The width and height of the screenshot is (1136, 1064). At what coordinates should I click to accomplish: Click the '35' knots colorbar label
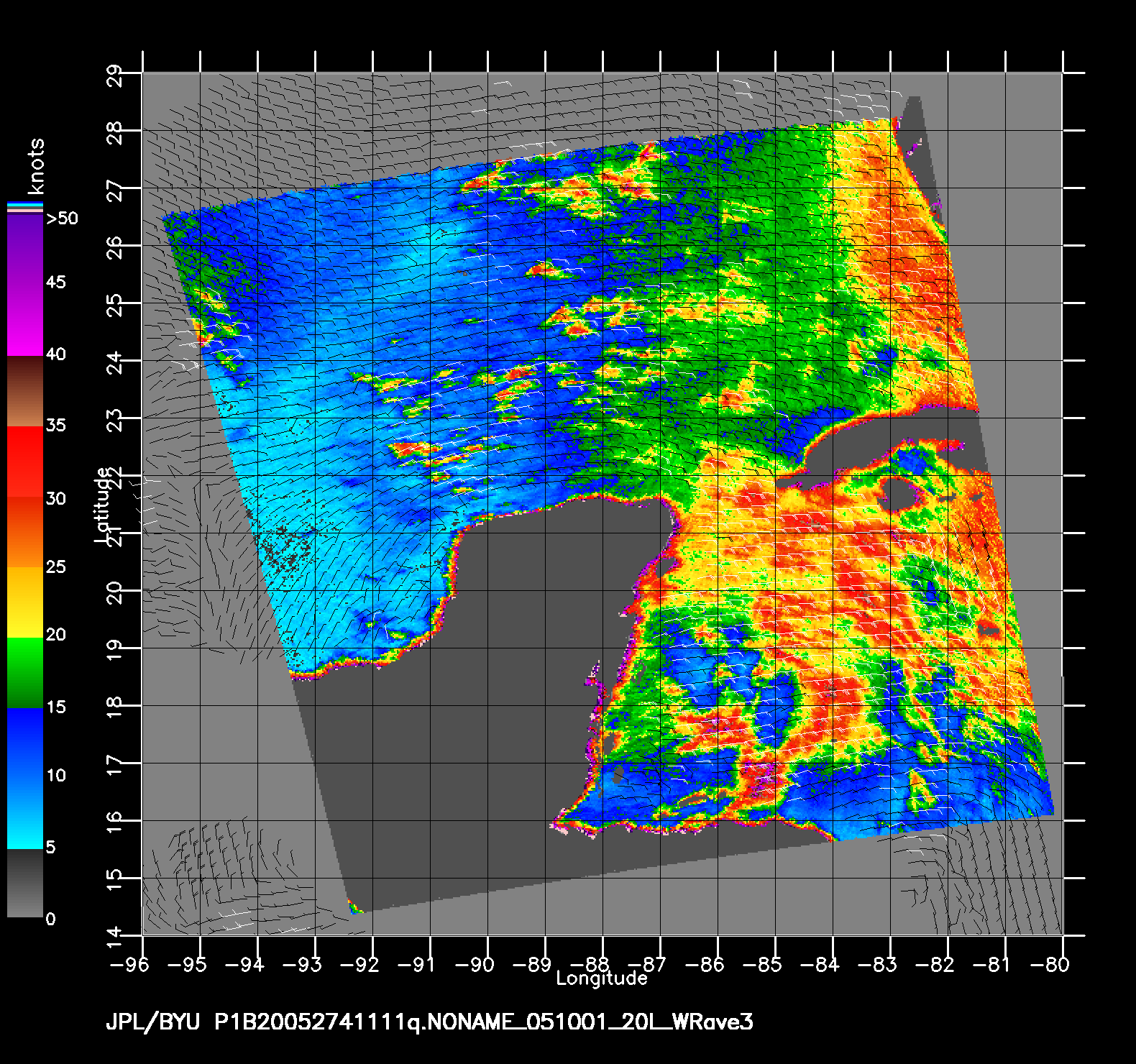click(x=55, y=426)
